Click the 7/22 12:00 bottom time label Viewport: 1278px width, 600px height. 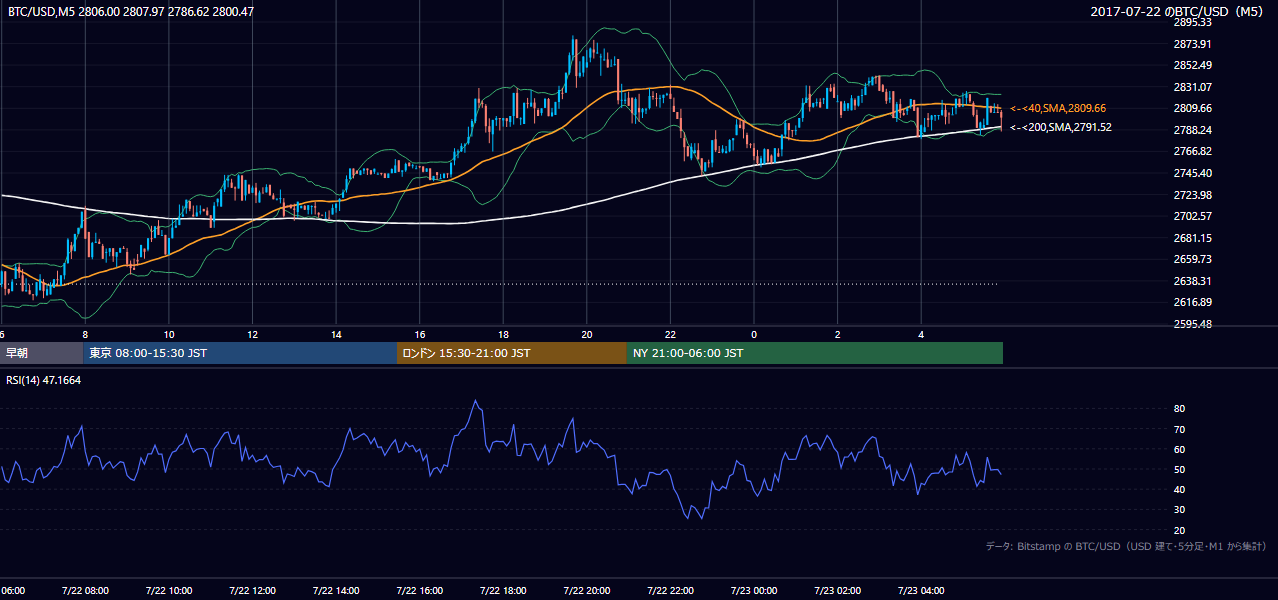tap(252, 591)
